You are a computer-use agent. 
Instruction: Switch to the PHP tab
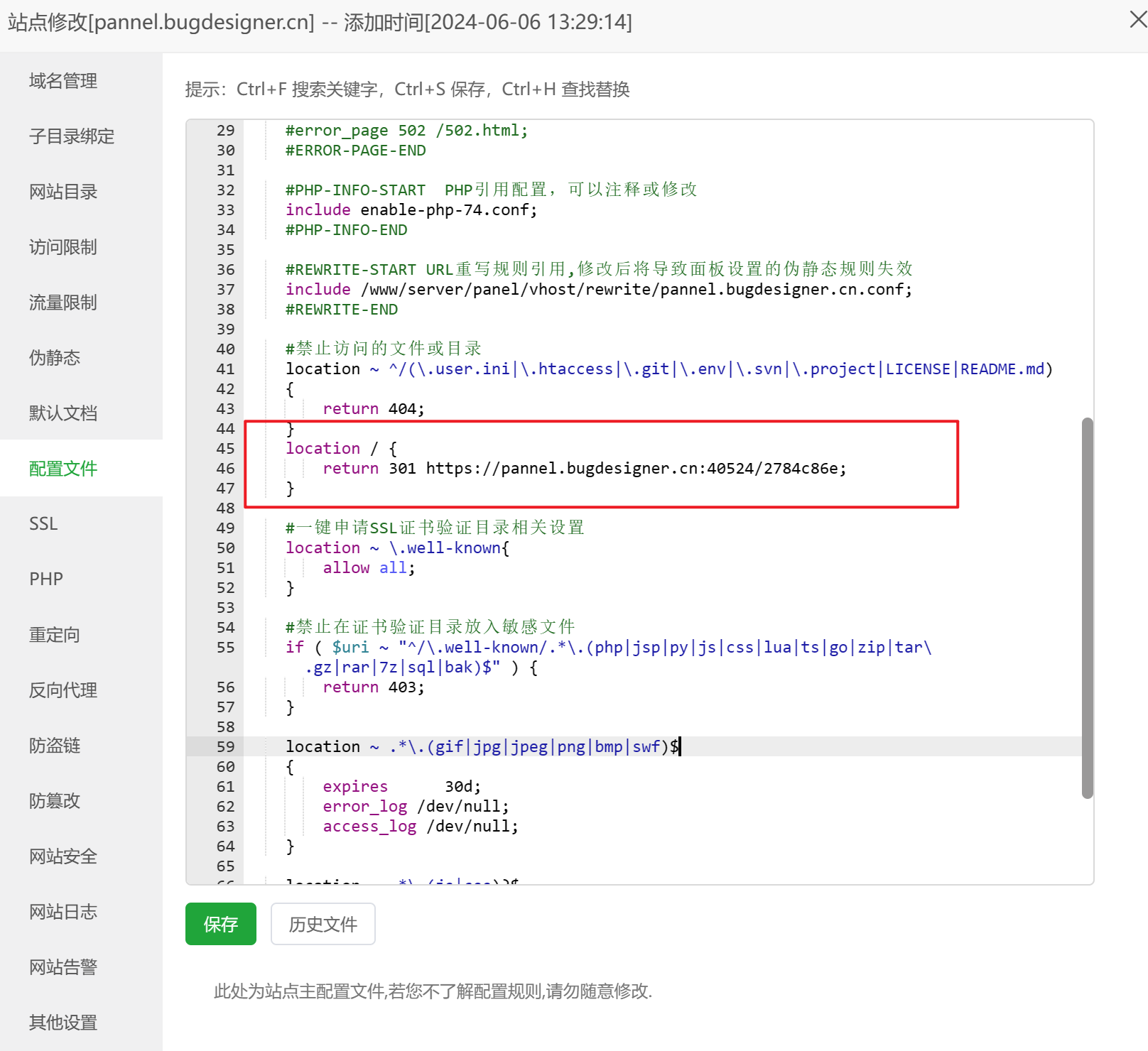point(46,579)
